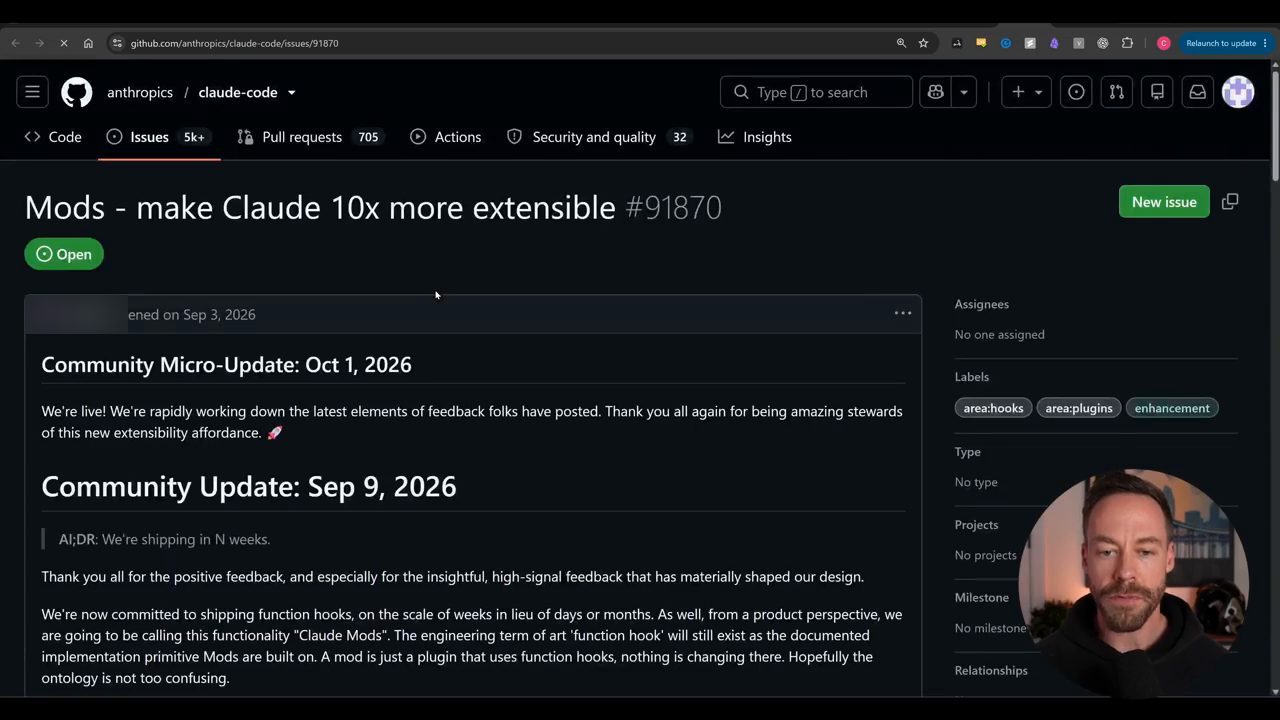Screen dimensions: 1280x720
Task: Focus the Type / to search field
Action: 816,92
